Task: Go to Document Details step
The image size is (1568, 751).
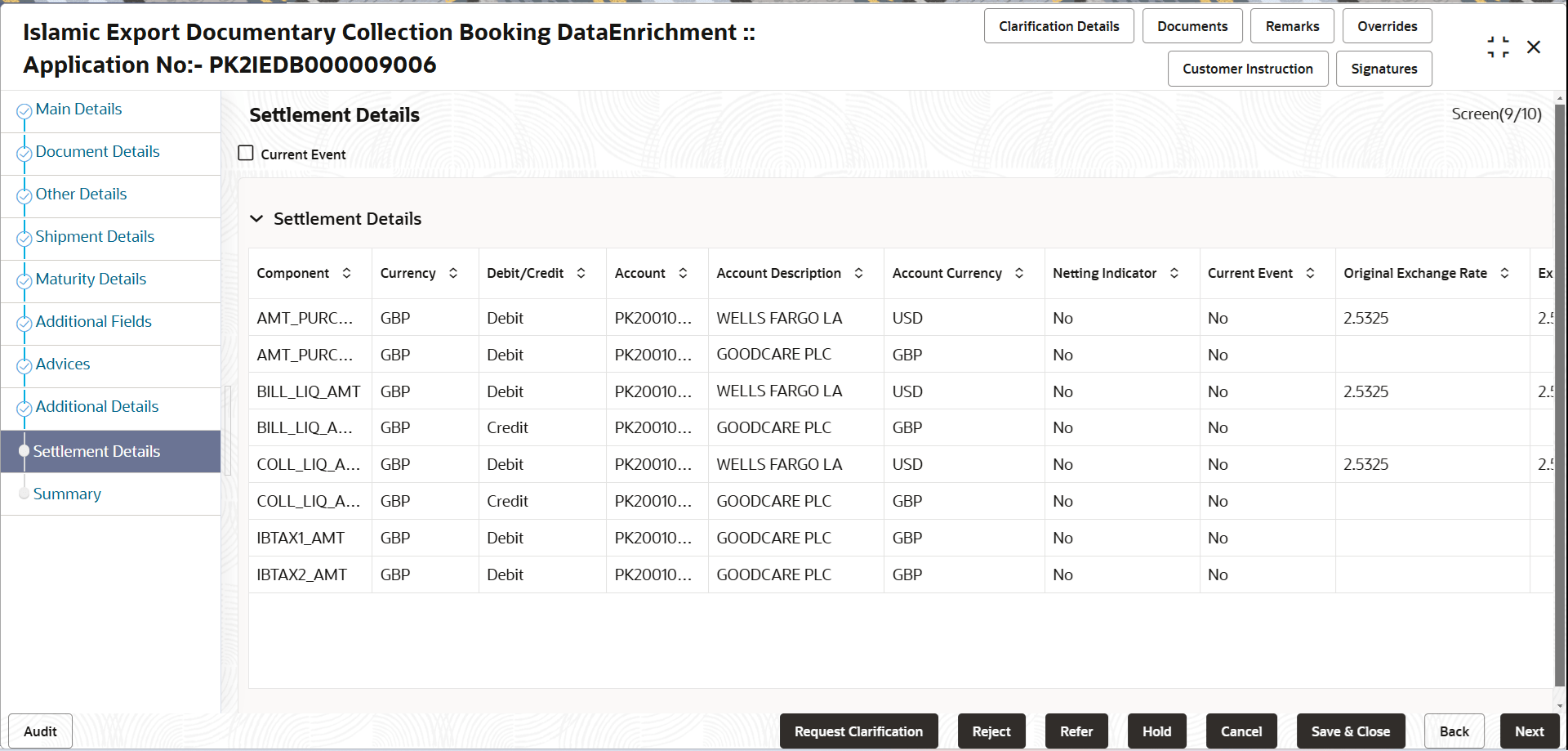Action: tap(97, 151)
